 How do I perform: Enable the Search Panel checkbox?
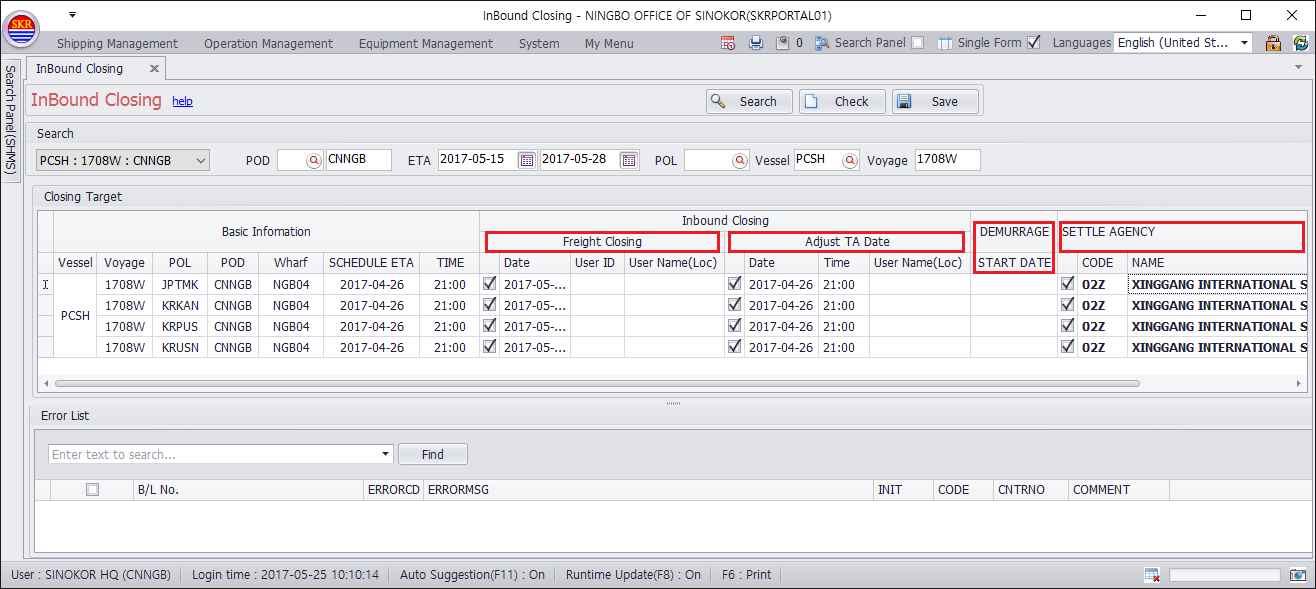pyautogui.click(x=917, y=43)
